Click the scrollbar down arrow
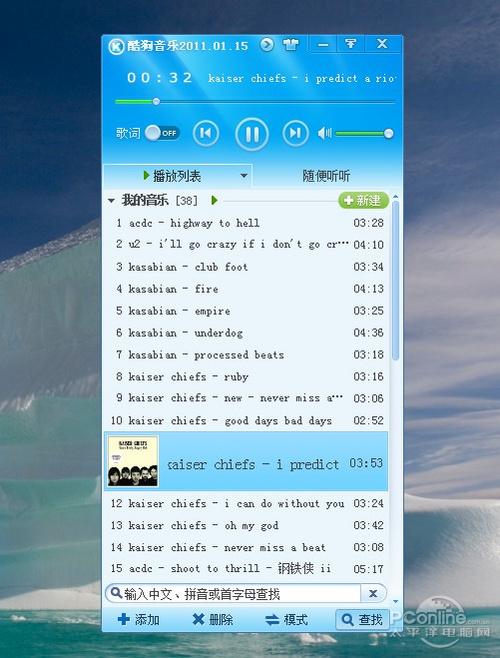This screenshot has height=658, width=500. (395, 602)
